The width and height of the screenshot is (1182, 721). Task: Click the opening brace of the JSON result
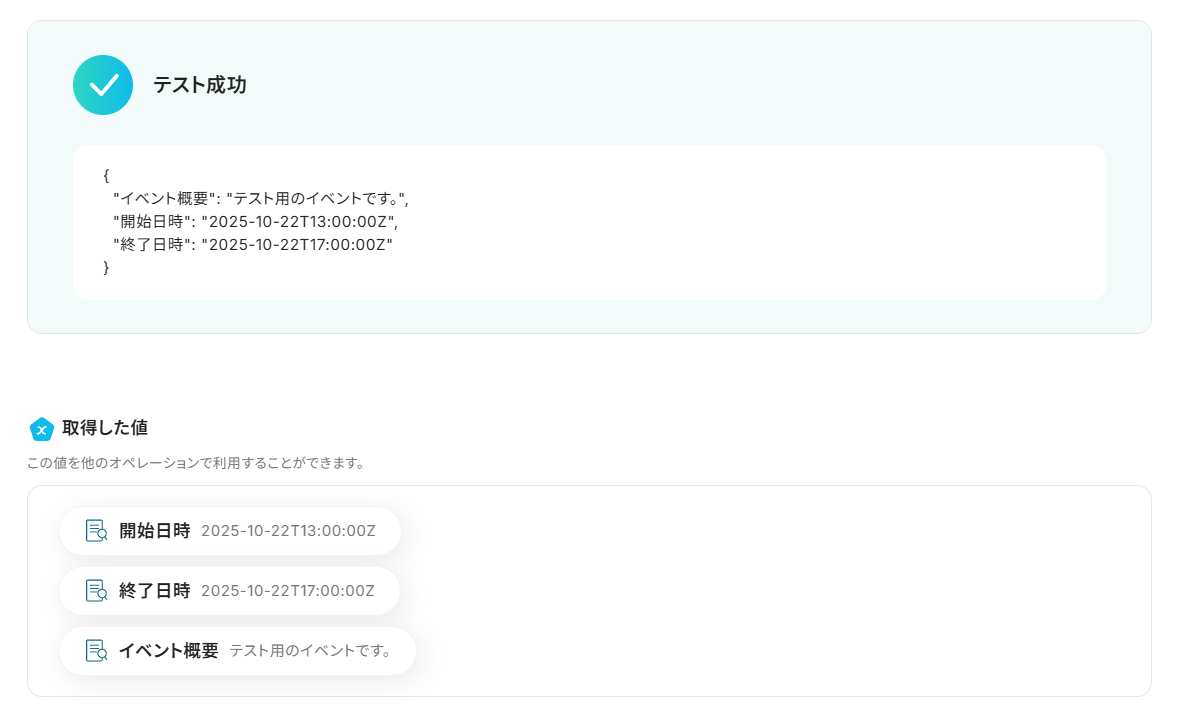[106, 175]
